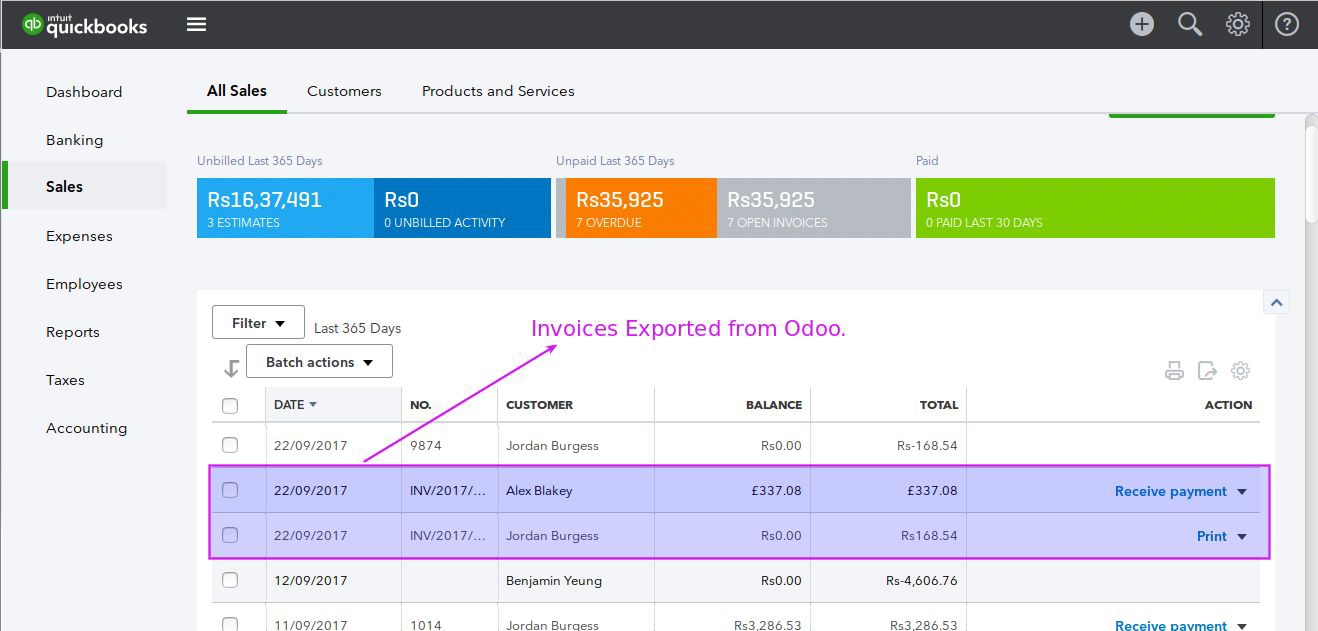Switch to the All Sales tab

[237, 91]
